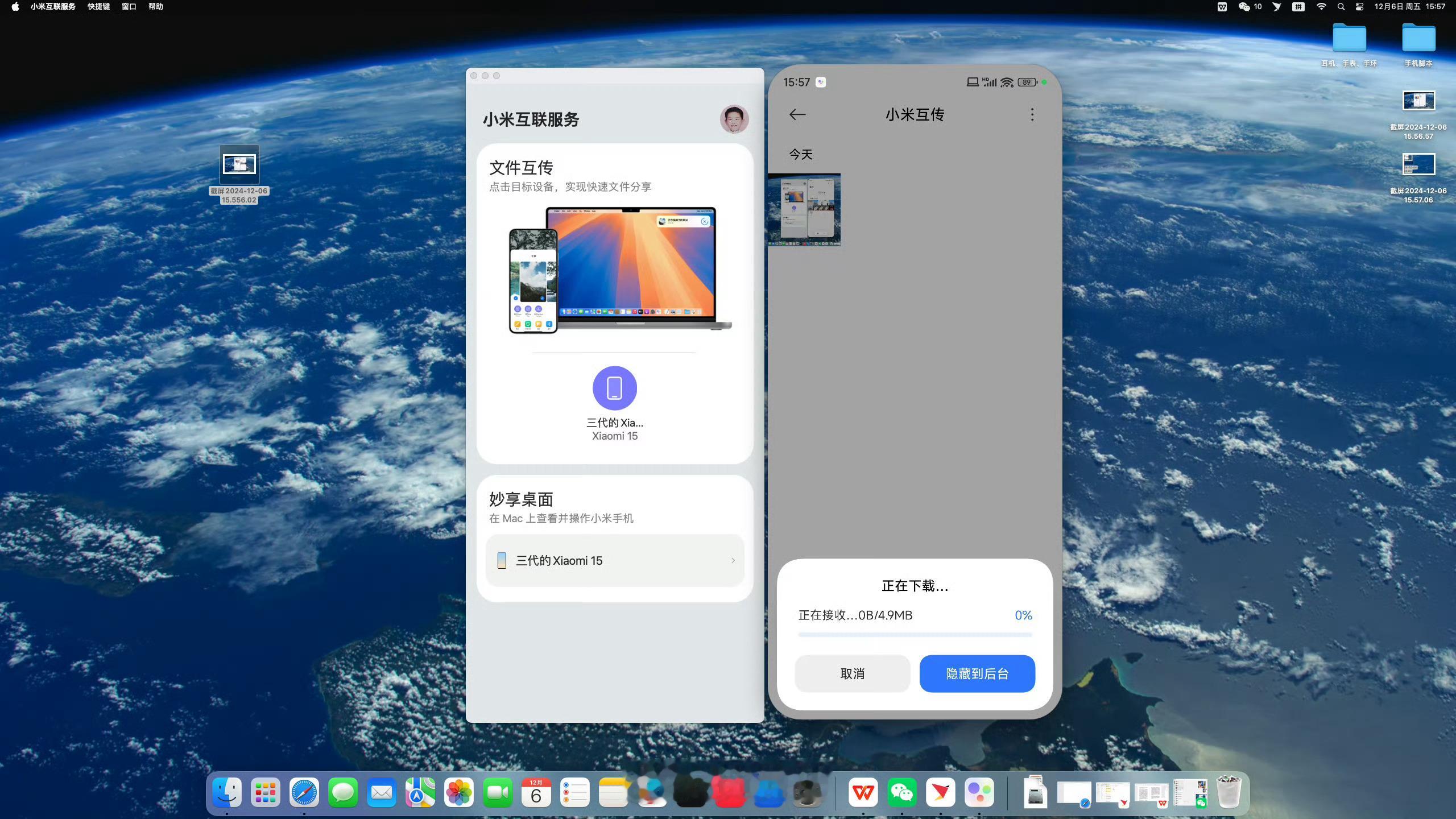Open Calendar from the Dock
1456x819 pixels.
coord(536,792)
